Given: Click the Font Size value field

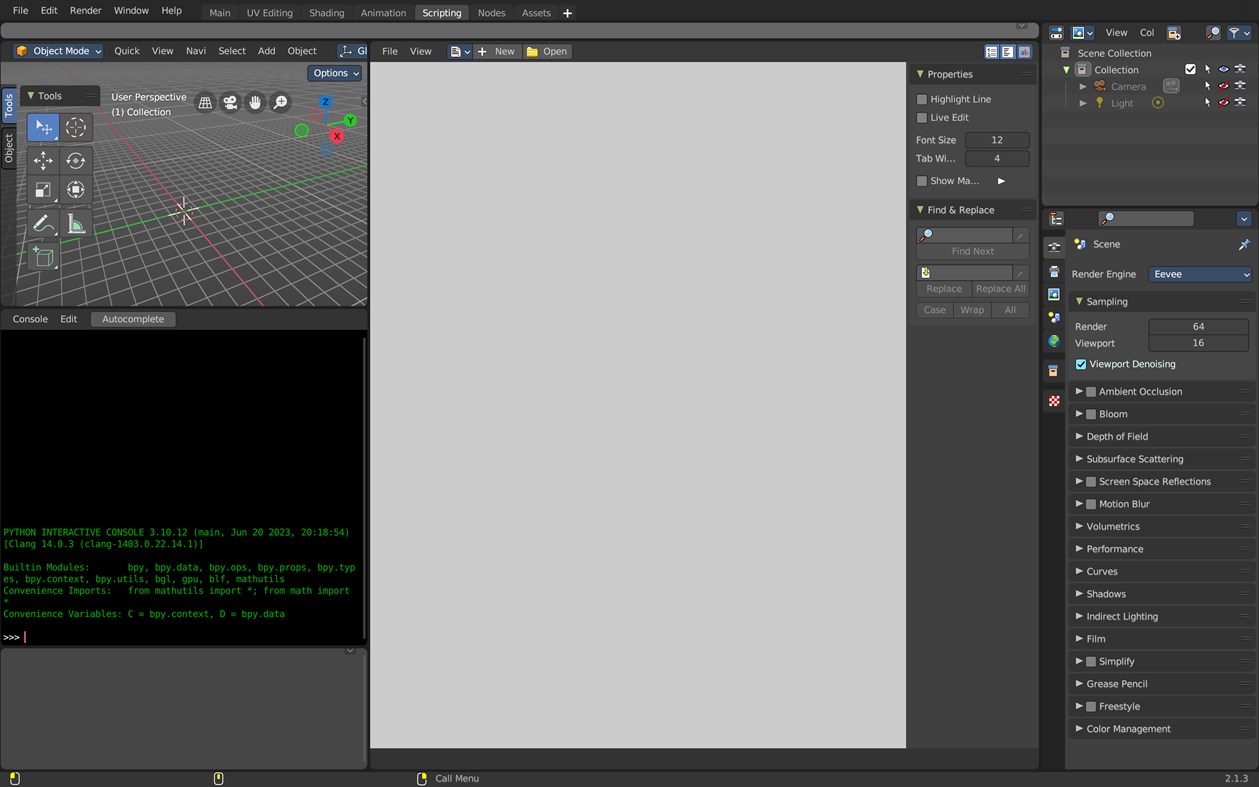Looking at the screenshot, I should click(997, 140).
